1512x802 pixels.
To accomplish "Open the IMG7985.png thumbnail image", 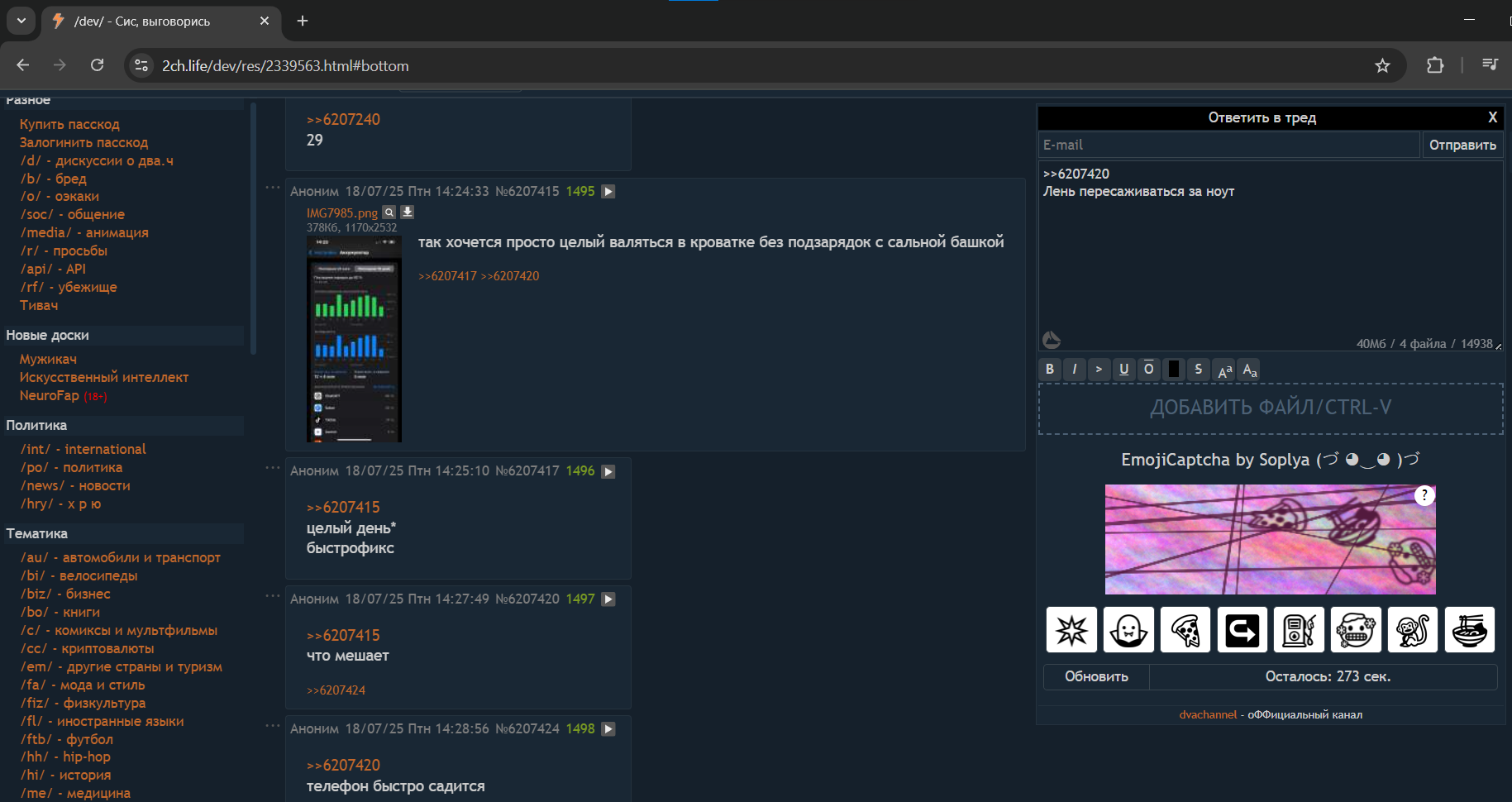I will pos(354,339).
